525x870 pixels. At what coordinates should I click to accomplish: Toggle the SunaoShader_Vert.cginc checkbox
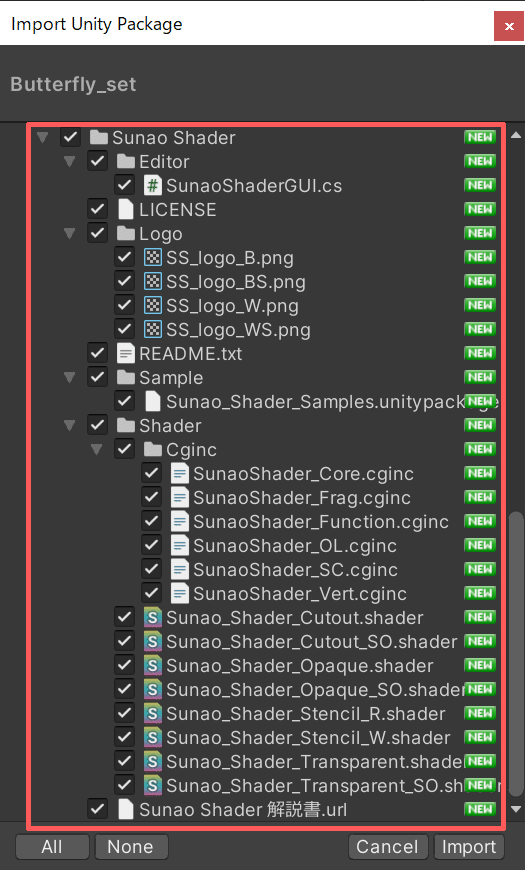pos(152,593)
